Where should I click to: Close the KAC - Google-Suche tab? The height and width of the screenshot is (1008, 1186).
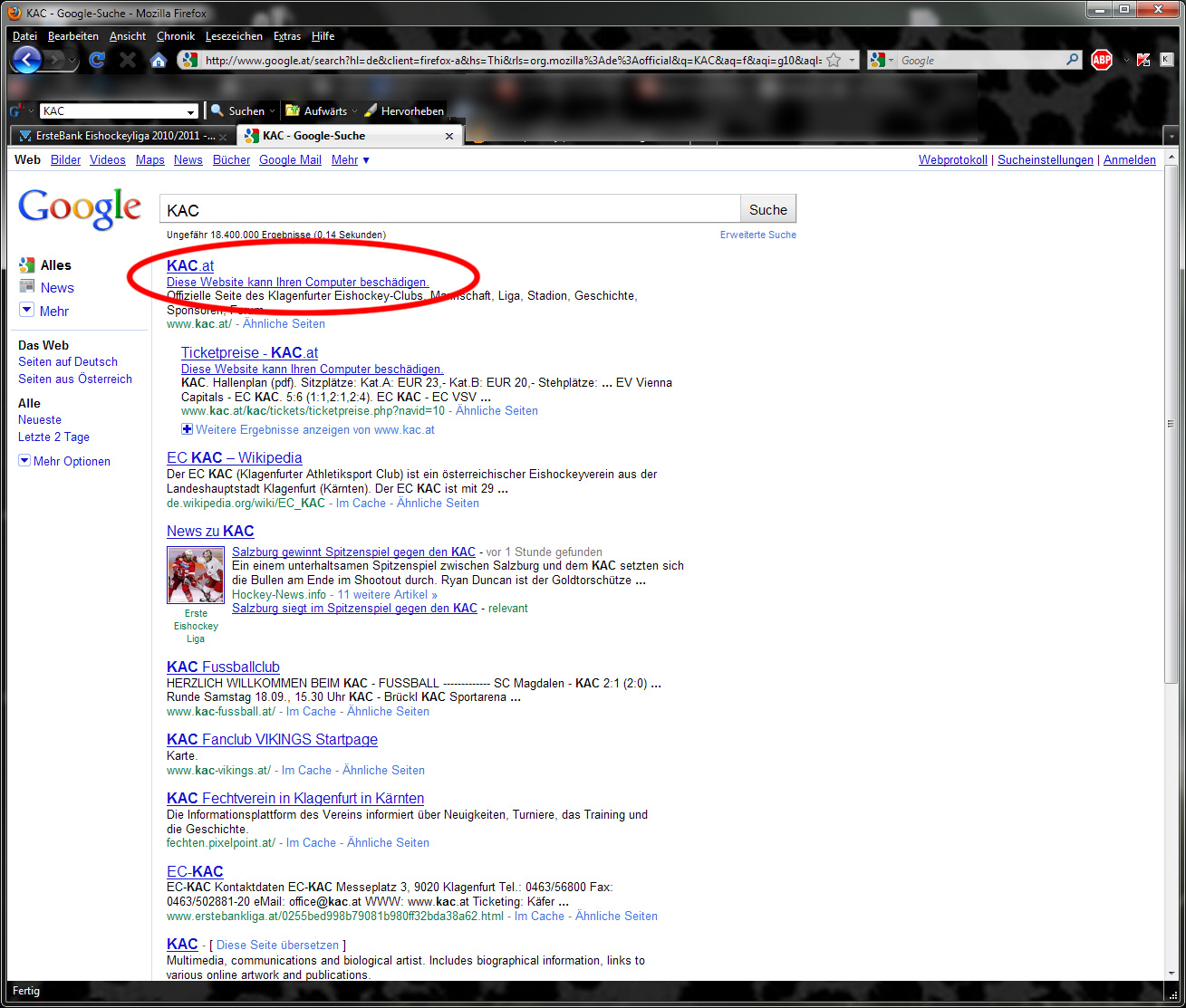(449, 136)
